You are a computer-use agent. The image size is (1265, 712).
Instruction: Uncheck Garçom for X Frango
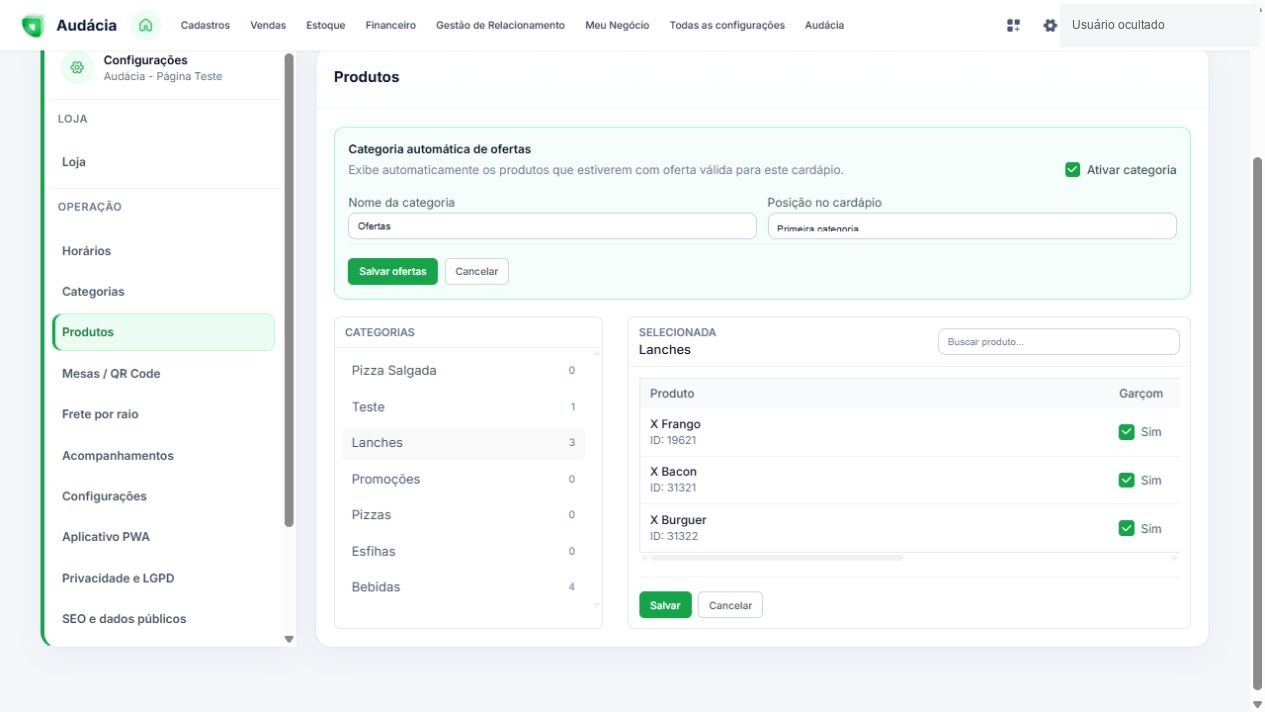pos(1127,432)
